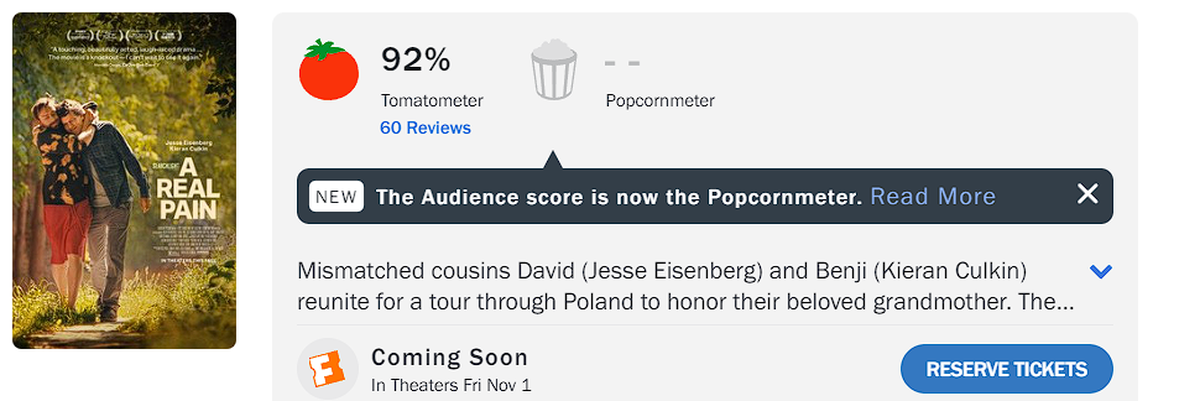
Task: Click the banner's pointer arrow under Popcornmeter
Action: tap(553, 160)
